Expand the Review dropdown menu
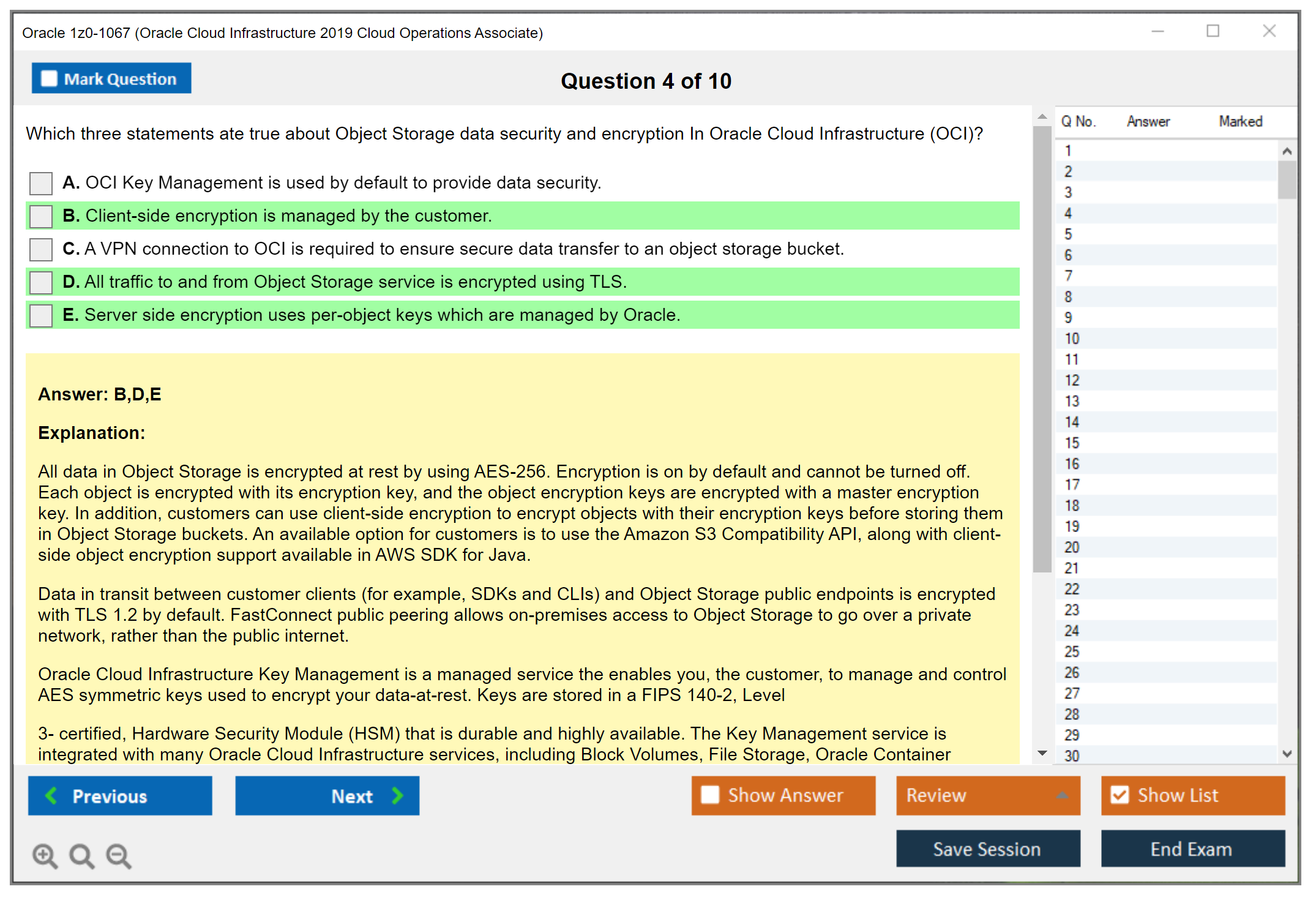 tap(1062, 795)
